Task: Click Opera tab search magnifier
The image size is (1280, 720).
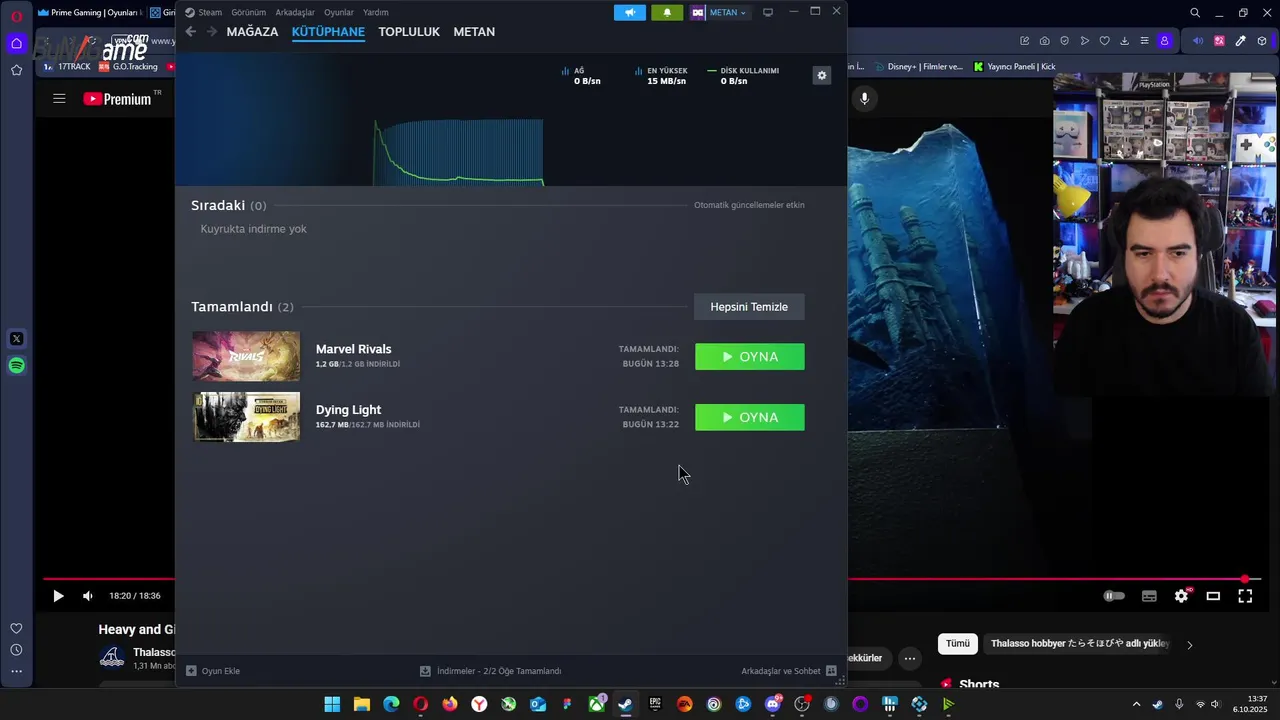Action: [x=1194, y=13]
